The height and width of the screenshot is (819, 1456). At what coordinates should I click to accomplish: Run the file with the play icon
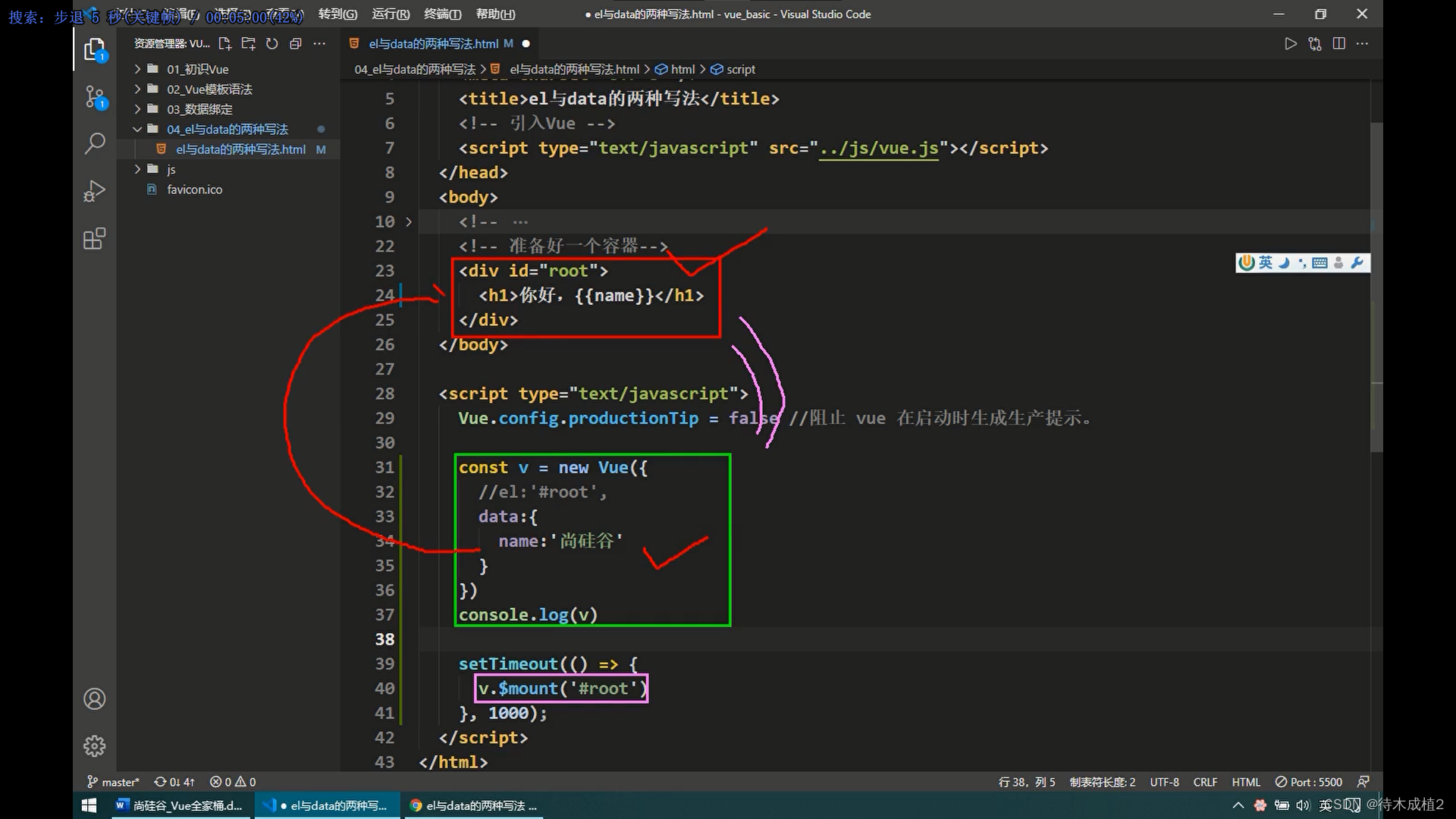click(x=1291, y=44)
